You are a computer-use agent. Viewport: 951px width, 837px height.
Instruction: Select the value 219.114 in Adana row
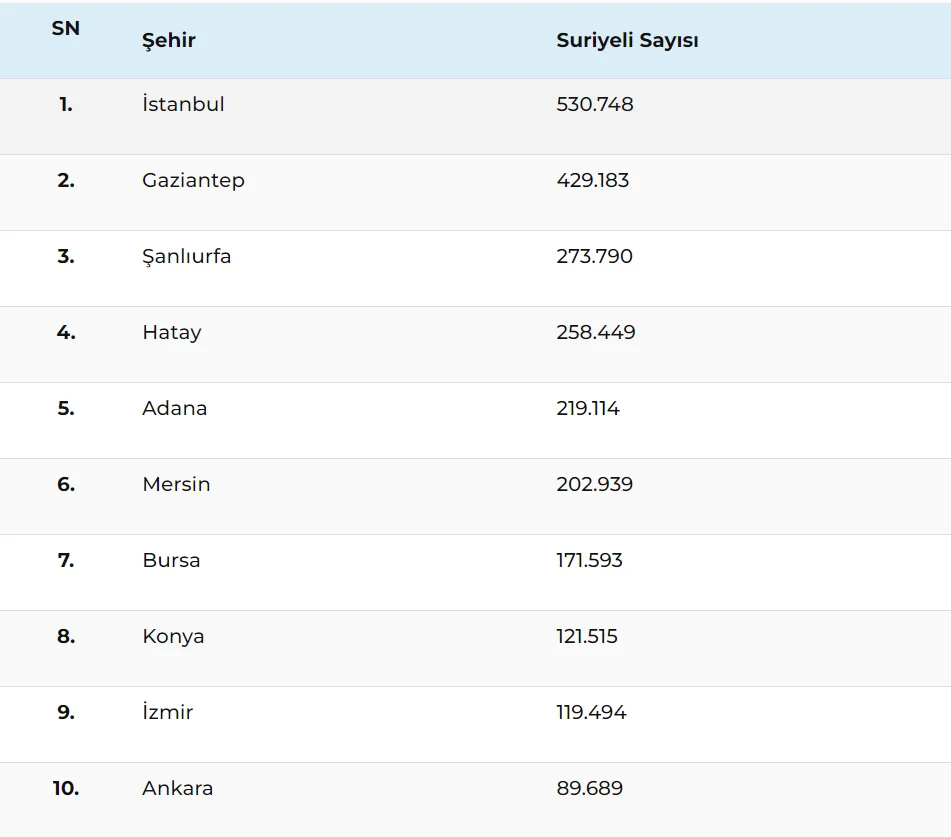click(x=588, y=409)
